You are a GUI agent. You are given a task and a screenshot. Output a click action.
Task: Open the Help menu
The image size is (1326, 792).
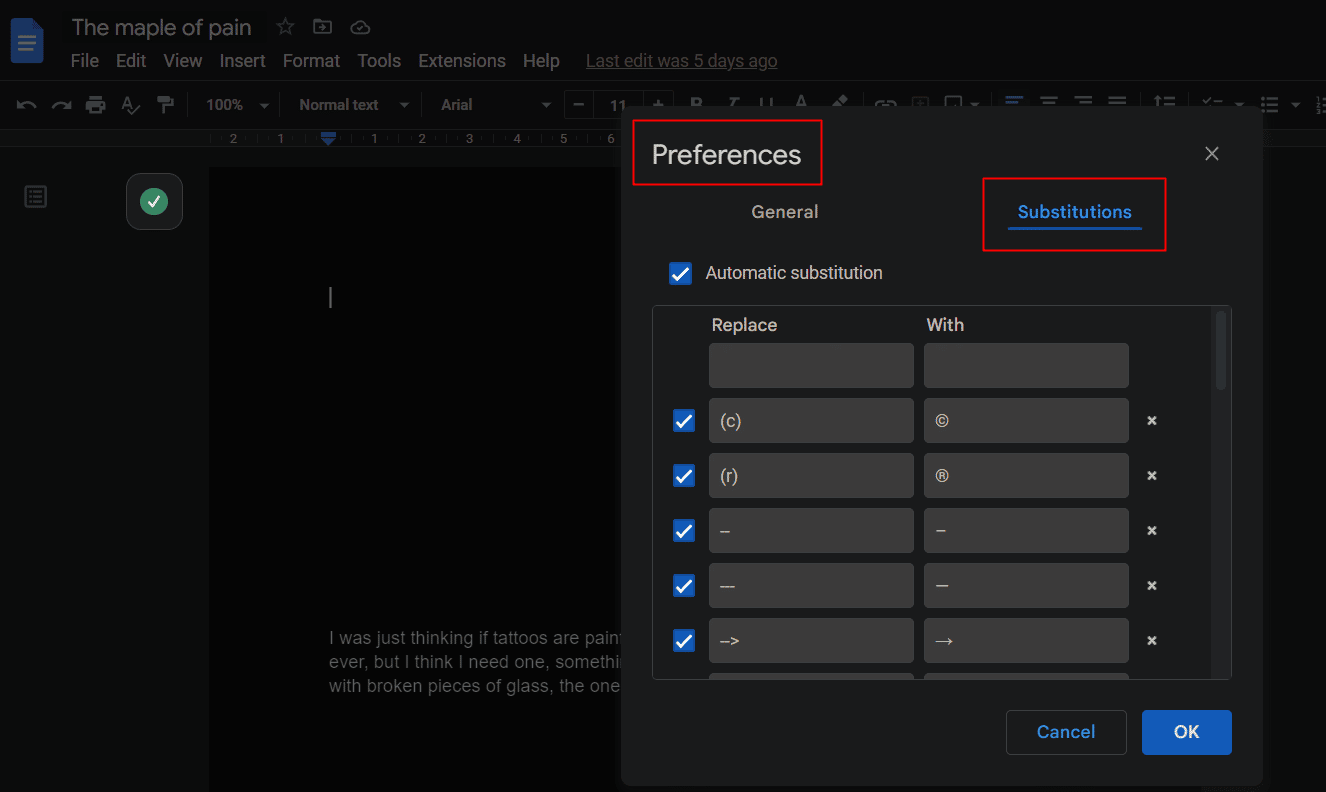coord(541,61)
